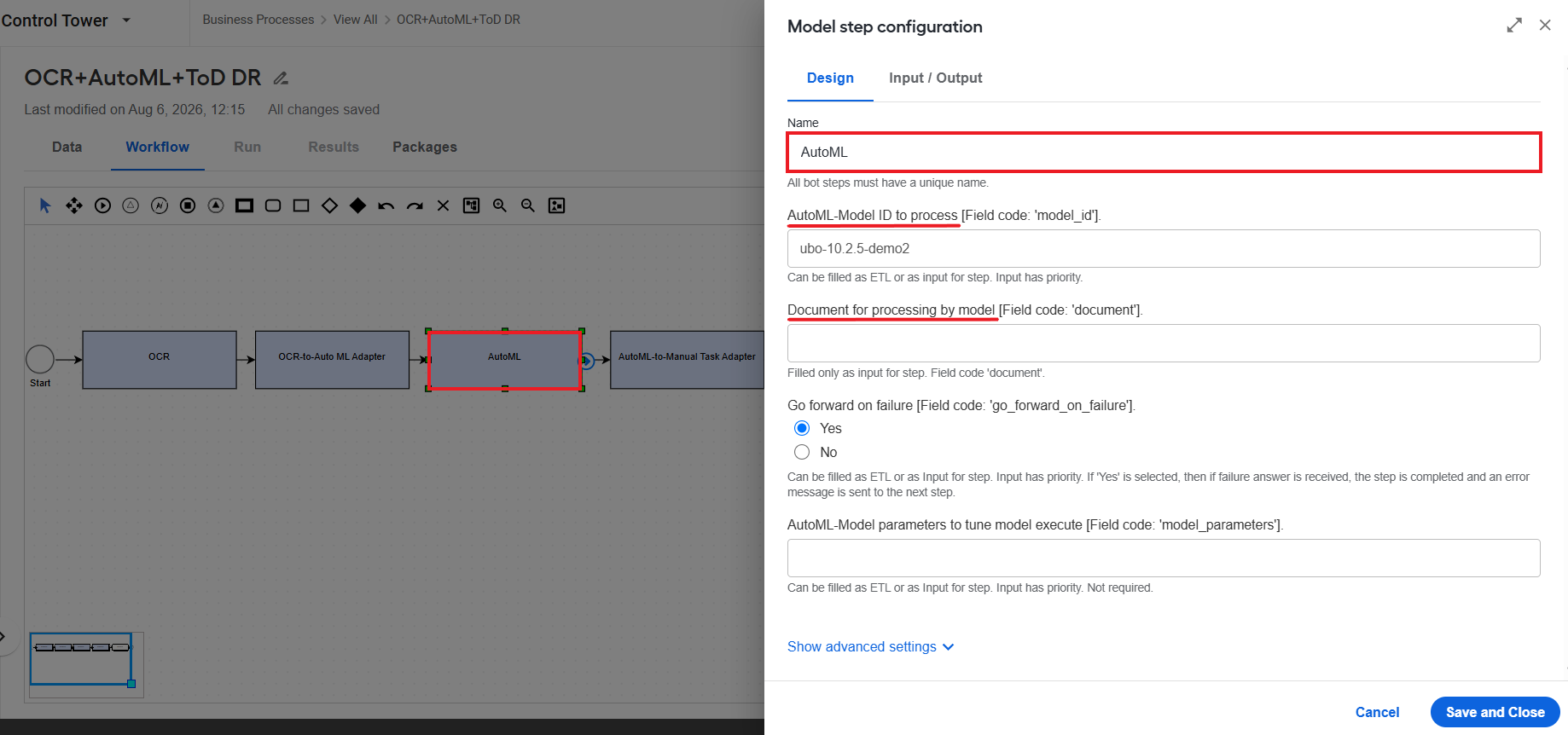1568x735 pixels.
Task: Select No for Go forward on failure
Action: (x=802, y=452)
